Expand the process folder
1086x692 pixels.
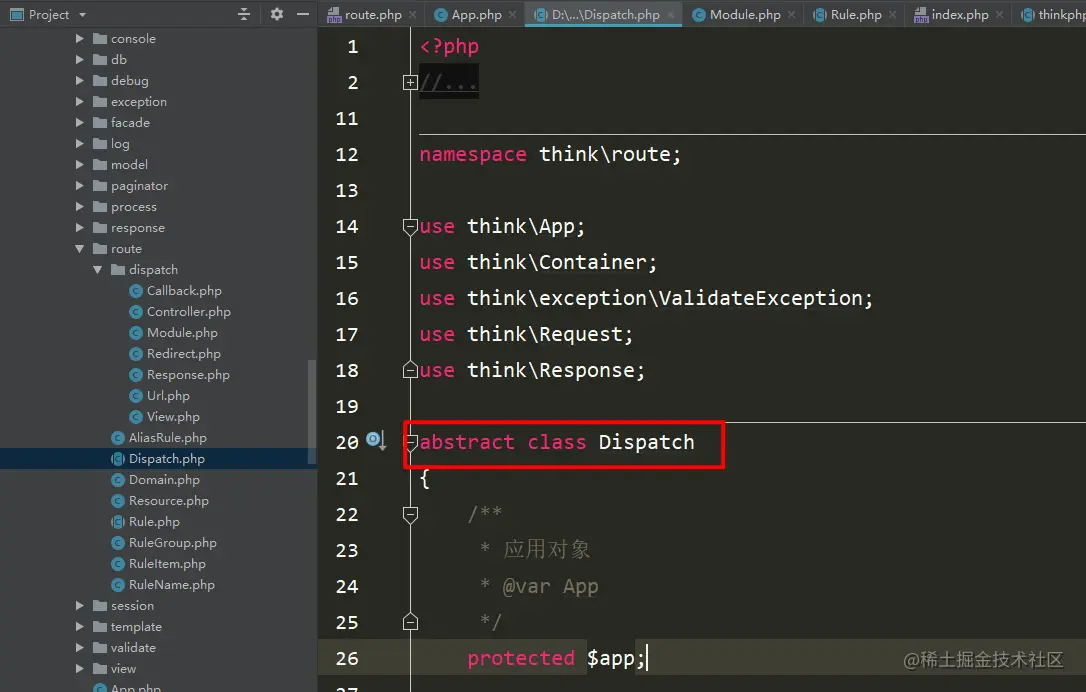80,206
